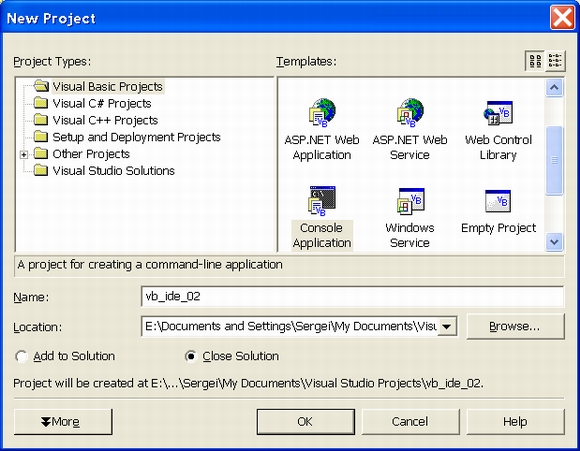Enable the Add to Solution radio button
The height and width of the screenshot is (451, 580).
click(21, 356)
